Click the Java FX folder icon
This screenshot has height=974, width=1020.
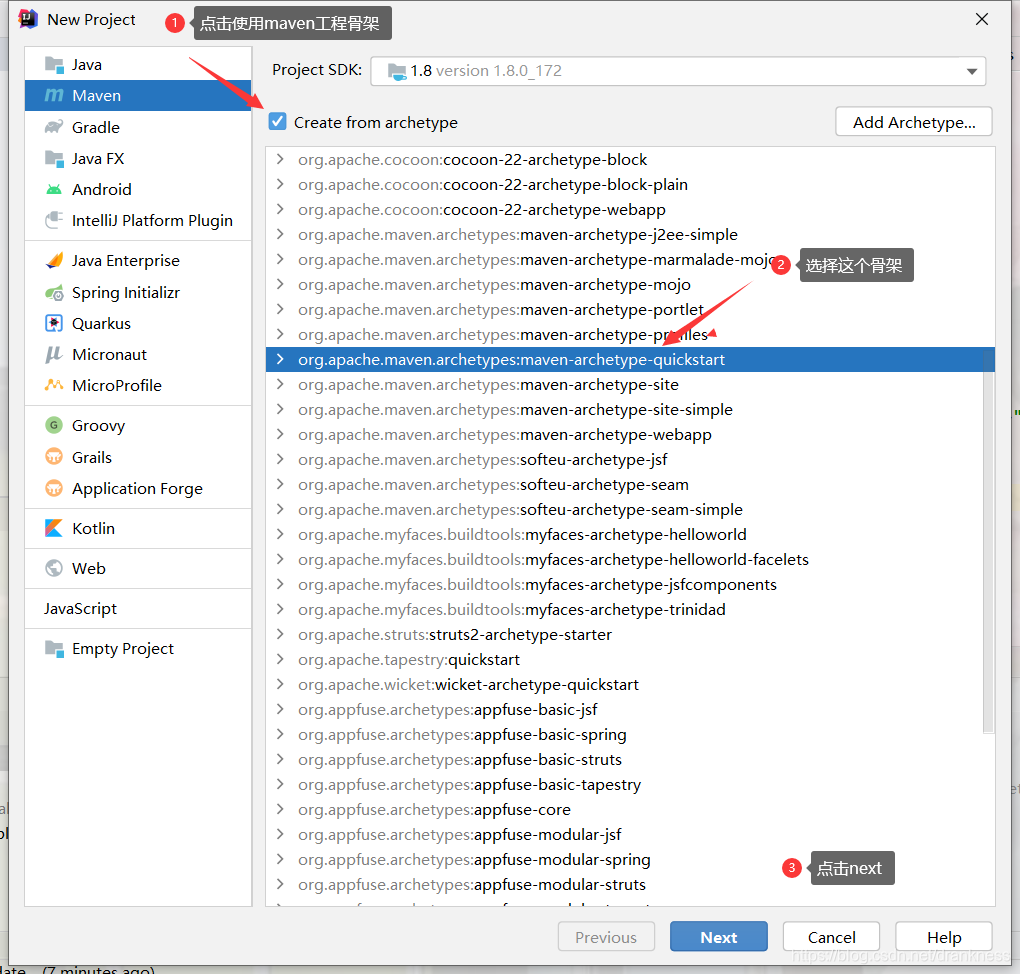54,158
